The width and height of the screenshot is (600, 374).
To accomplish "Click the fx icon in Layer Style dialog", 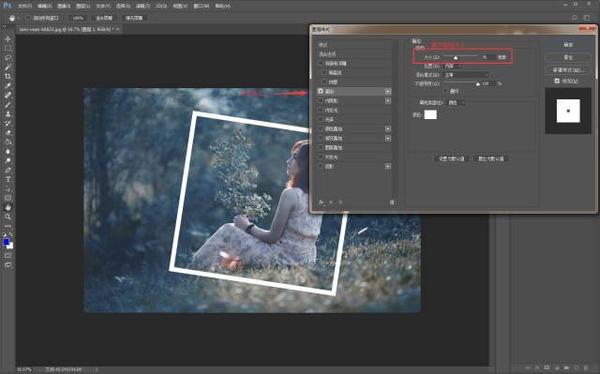I will click(321, 202).
